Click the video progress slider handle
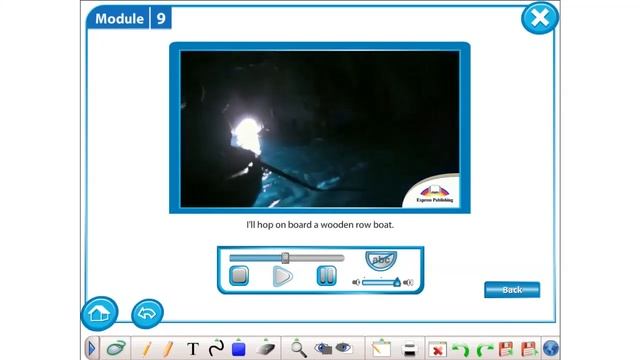The width and height of the screenshot is (640, 360). (285, 258)
